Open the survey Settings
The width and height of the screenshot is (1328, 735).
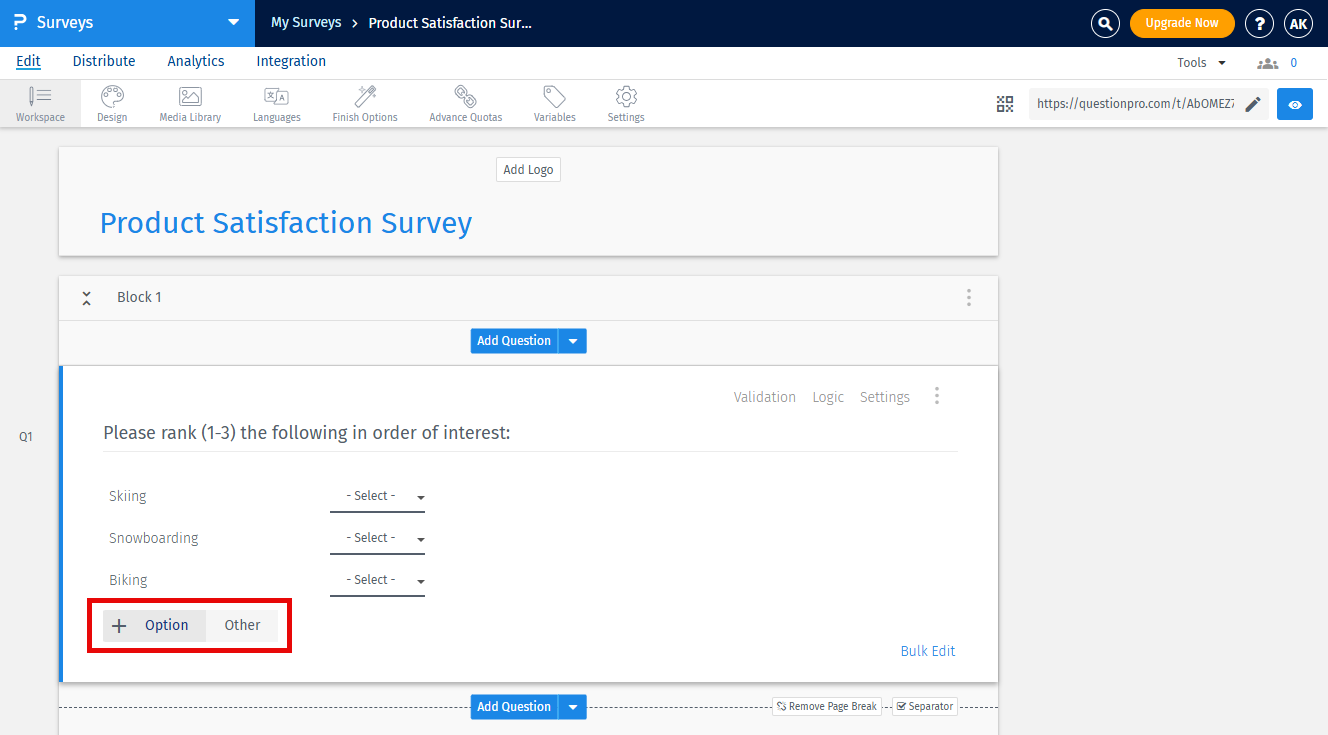pos(625,103)
